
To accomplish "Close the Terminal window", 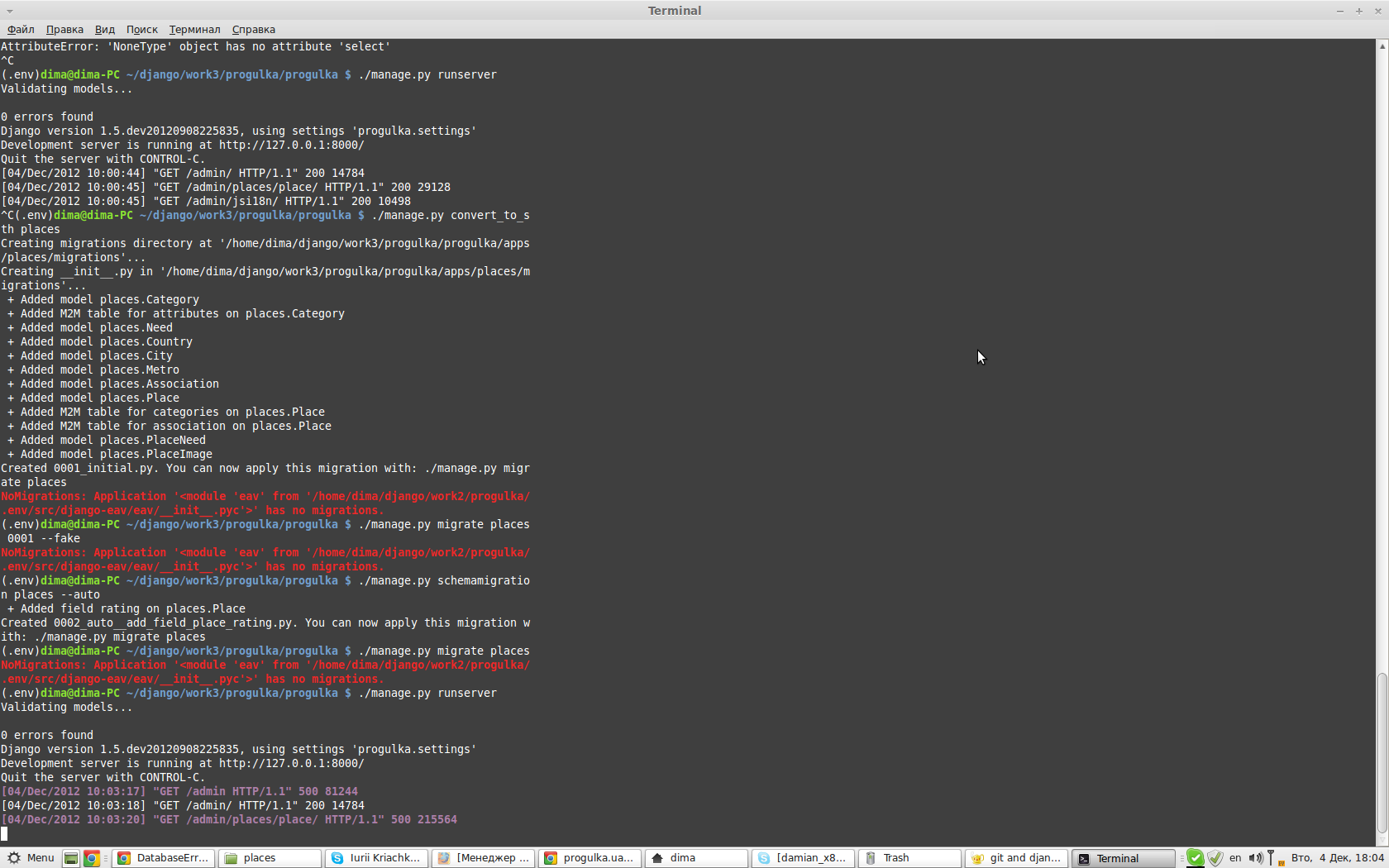I will 1377,11.
